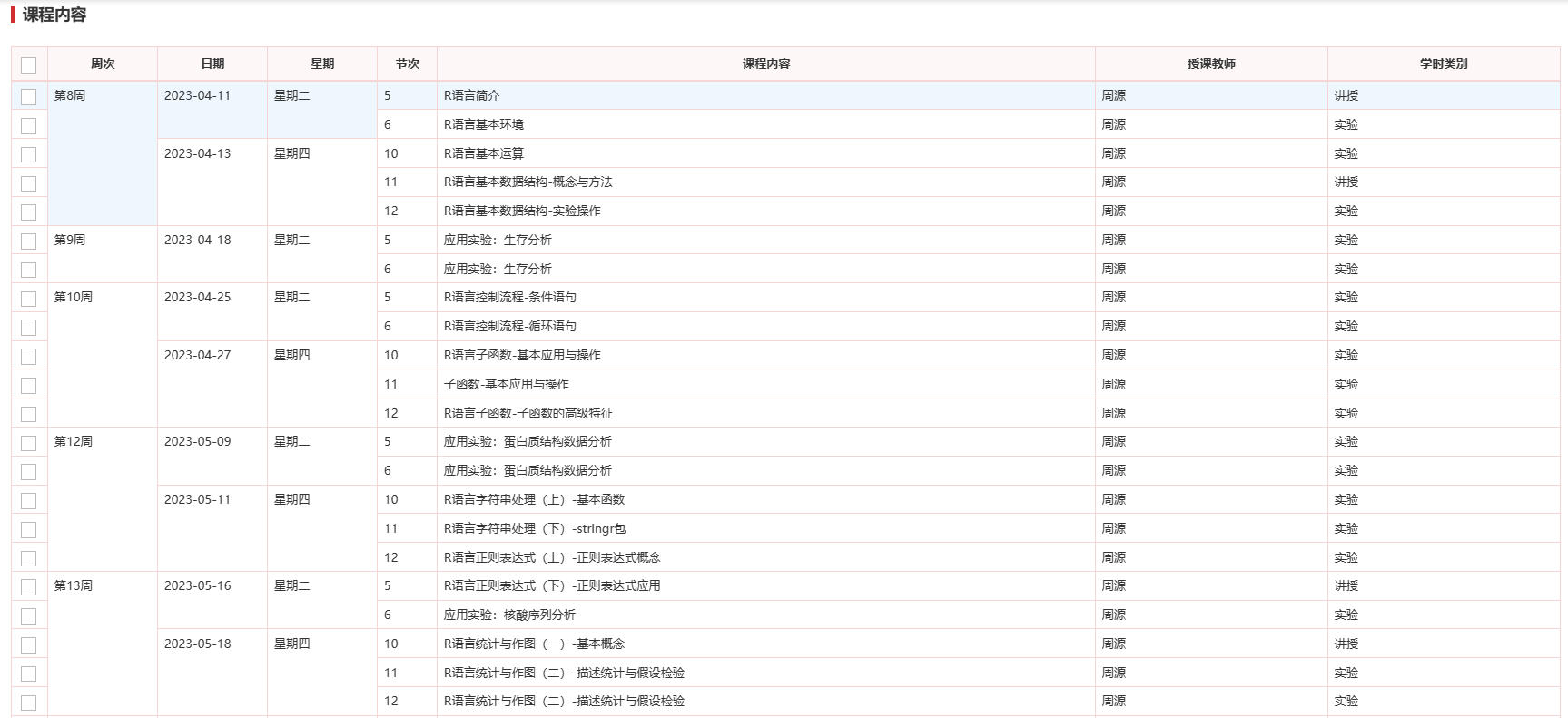Check the box for the R语言简介 row
Viewport: 1568px width, 718px height.
(x=29, y=96)
